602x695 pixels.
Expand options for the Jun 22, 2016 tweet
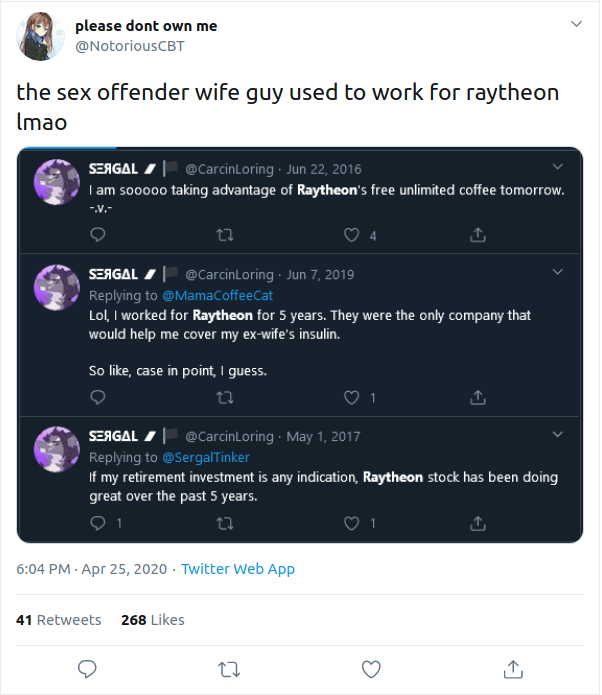[556, 167]
